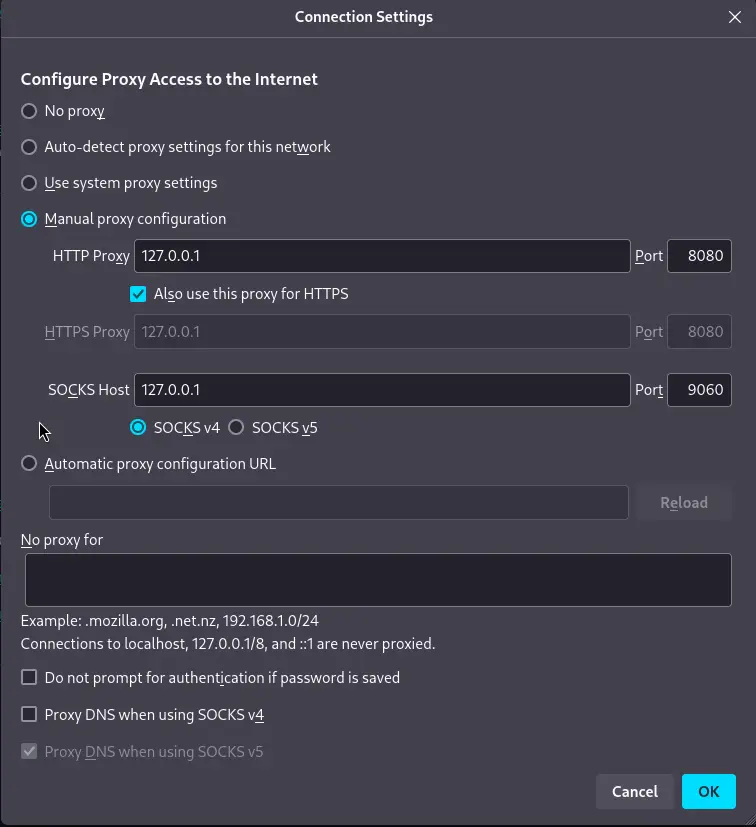Enable Do not prompt for authentication checkbox
Screen dimensions: 756x827
point(29,678)
